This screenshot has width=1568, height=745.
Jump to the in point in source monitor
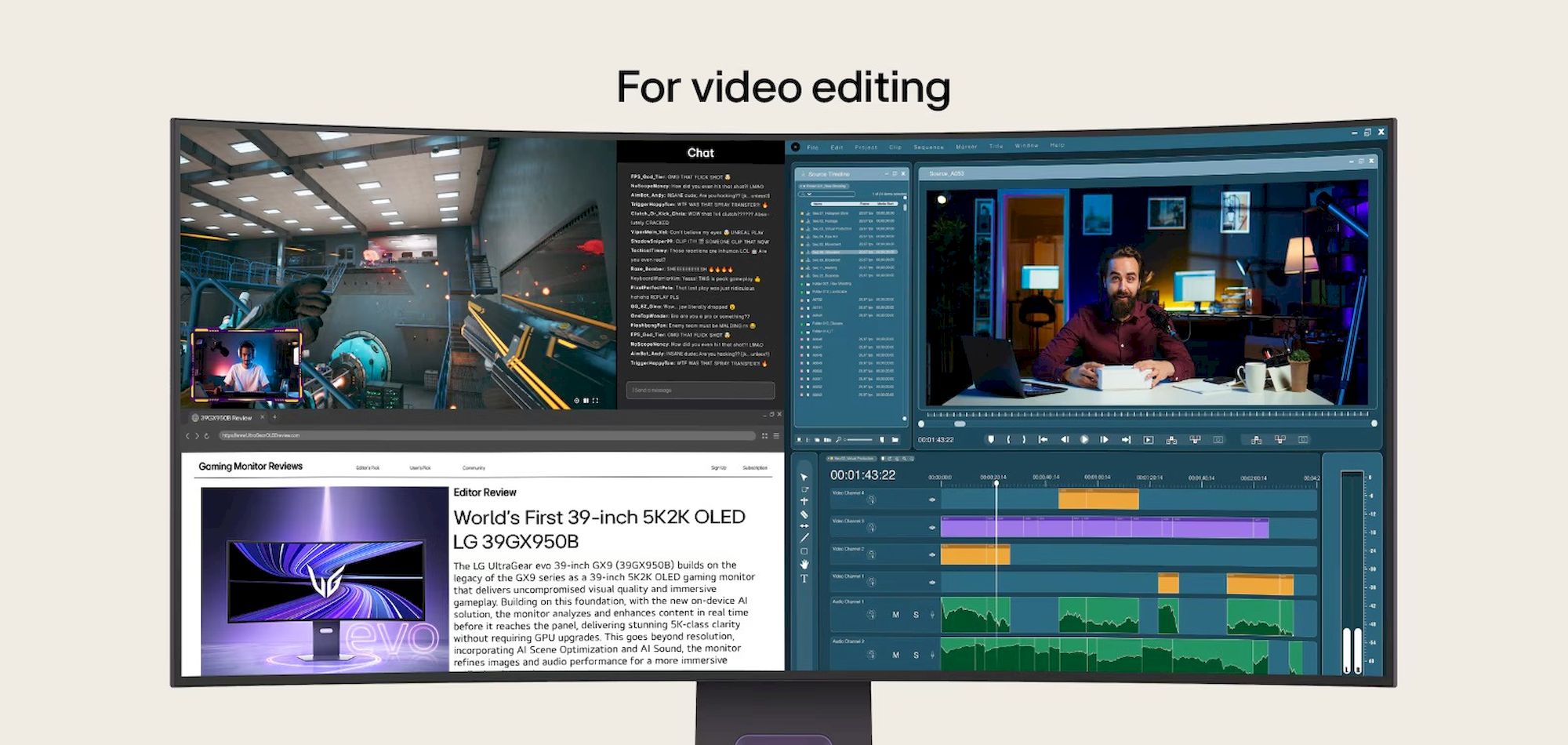click(x=1043, y=440)
